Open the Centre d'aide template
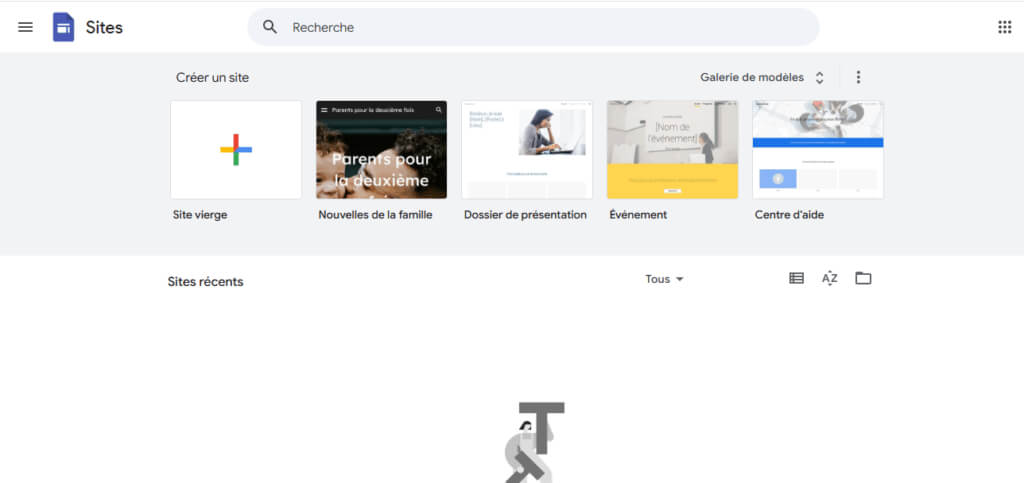The height and width of the screenshot is (483, 1024). [x=817, y=150]
